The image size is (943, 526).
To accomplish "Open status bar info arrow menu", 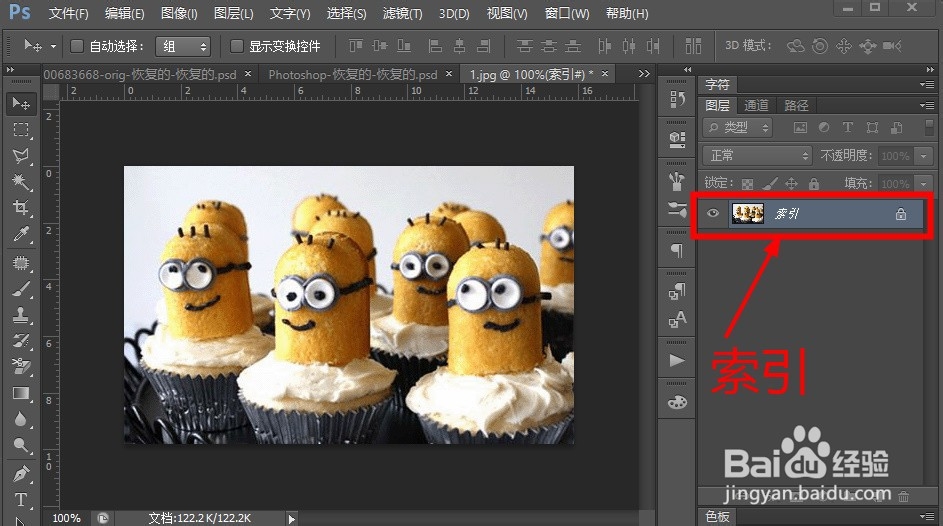I will (292, 518).
